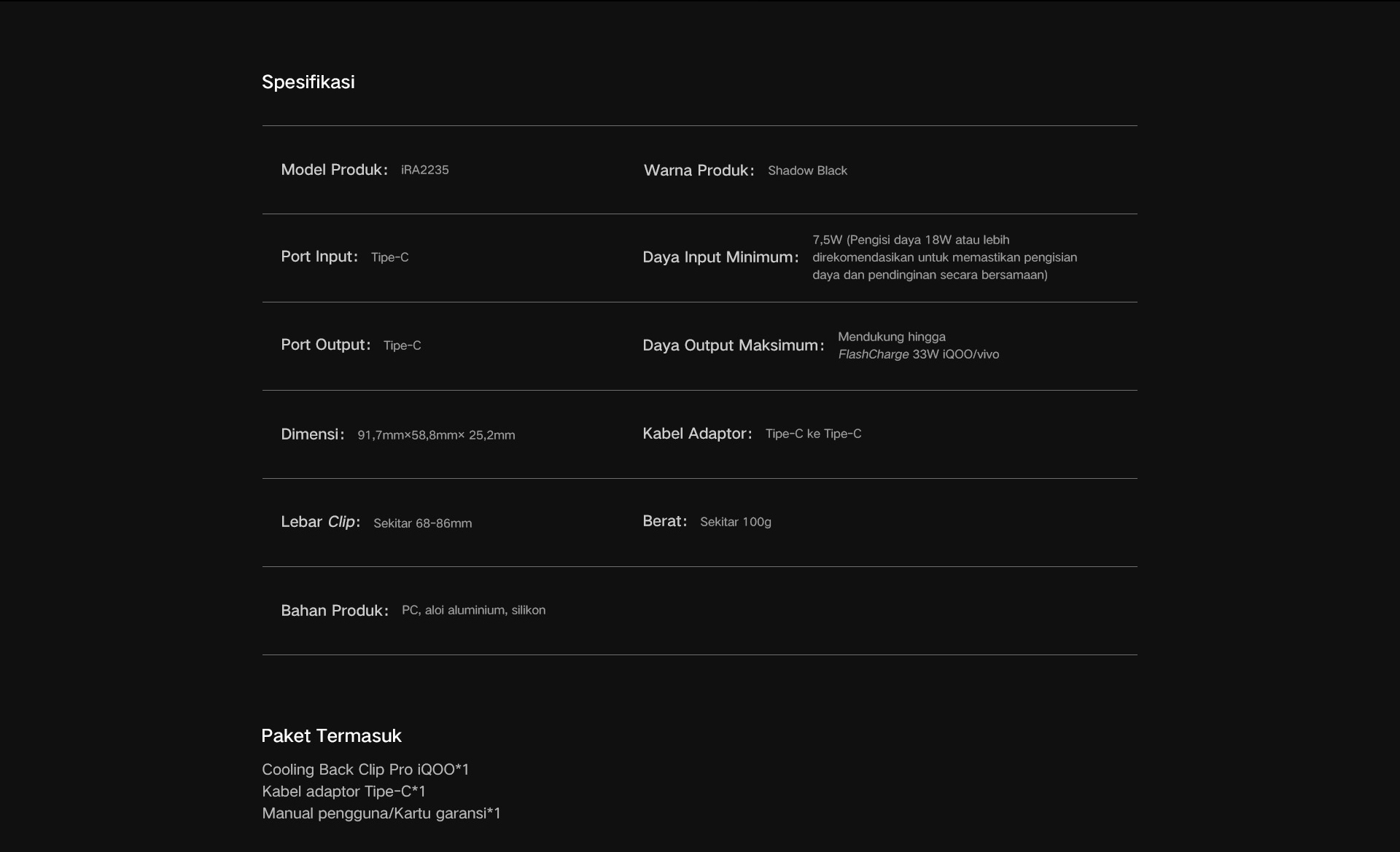
Task: Click the Sekitar 100g weight value
Action: pos(735,522)
